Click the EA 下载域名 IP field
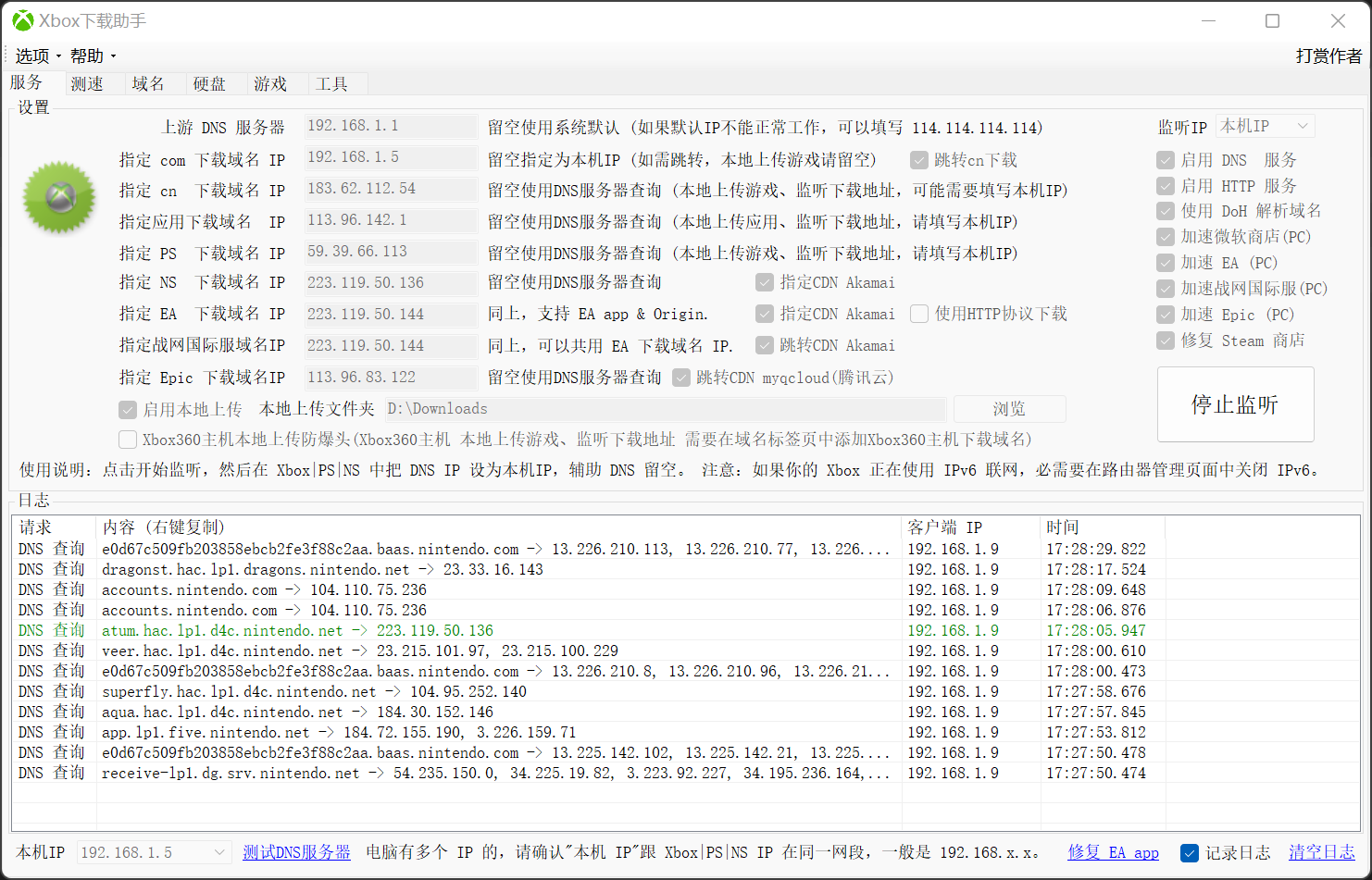The height and width of the screenshot is (880, 1372). tap(390, 314)
